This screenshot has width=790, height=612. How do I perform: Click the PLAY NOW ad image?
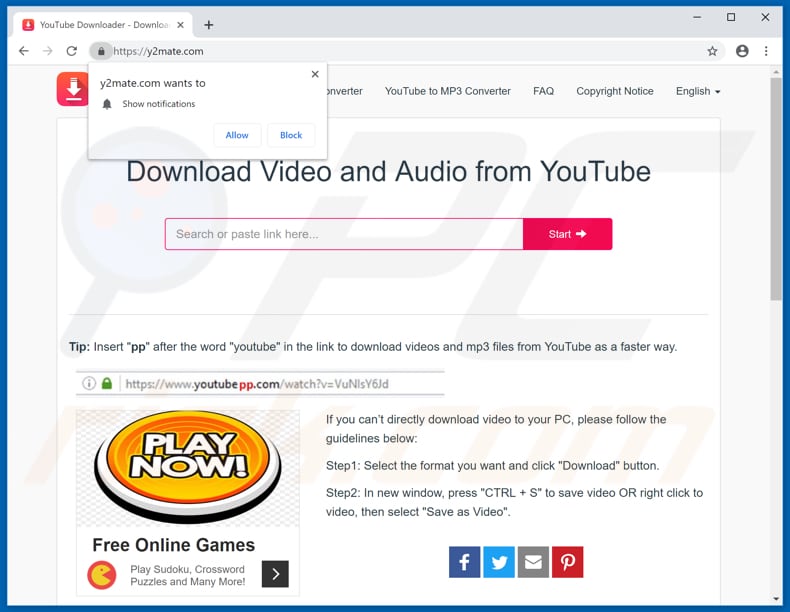188,468
